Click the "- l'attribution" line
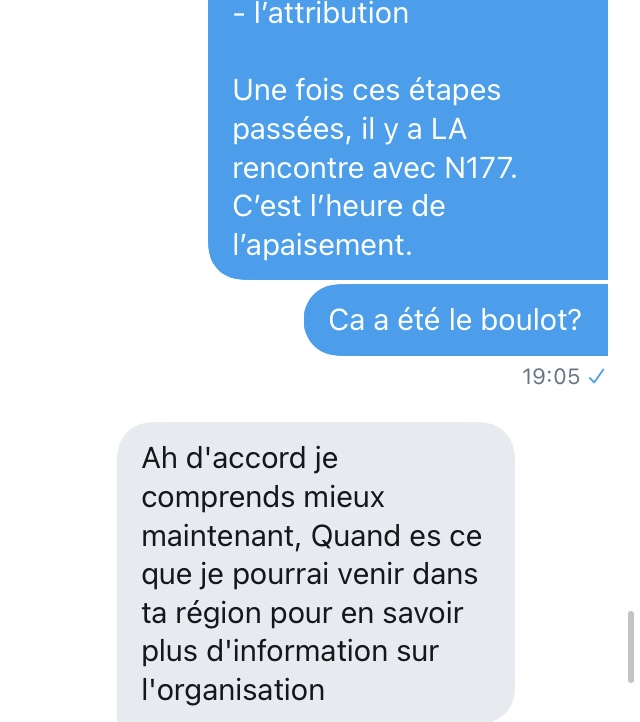This screenshot has height=722, width=640. (x=320, y=13)
